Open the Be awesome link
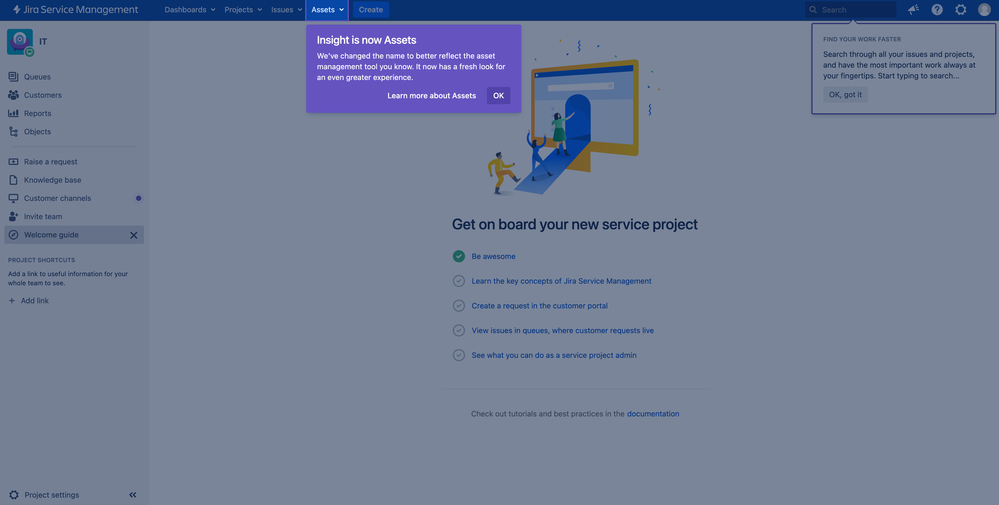 click(493, 256)
